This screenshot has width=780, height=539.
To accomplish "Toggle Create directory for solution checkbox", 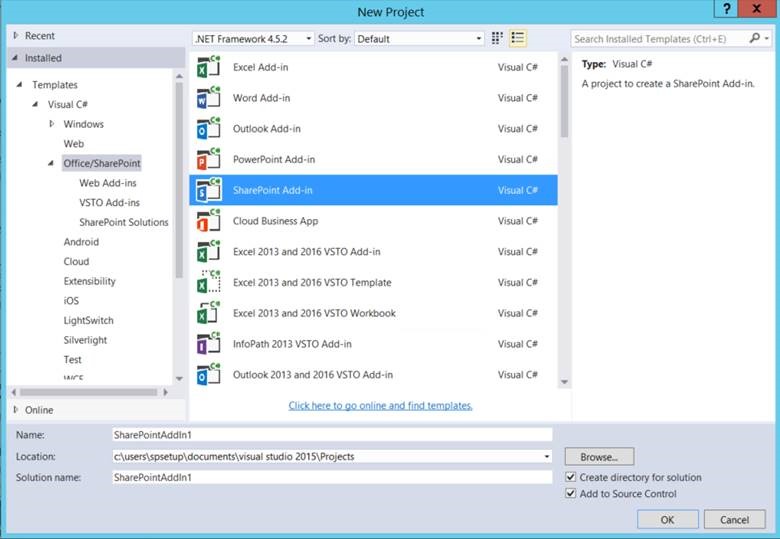I will click(571, 477).
